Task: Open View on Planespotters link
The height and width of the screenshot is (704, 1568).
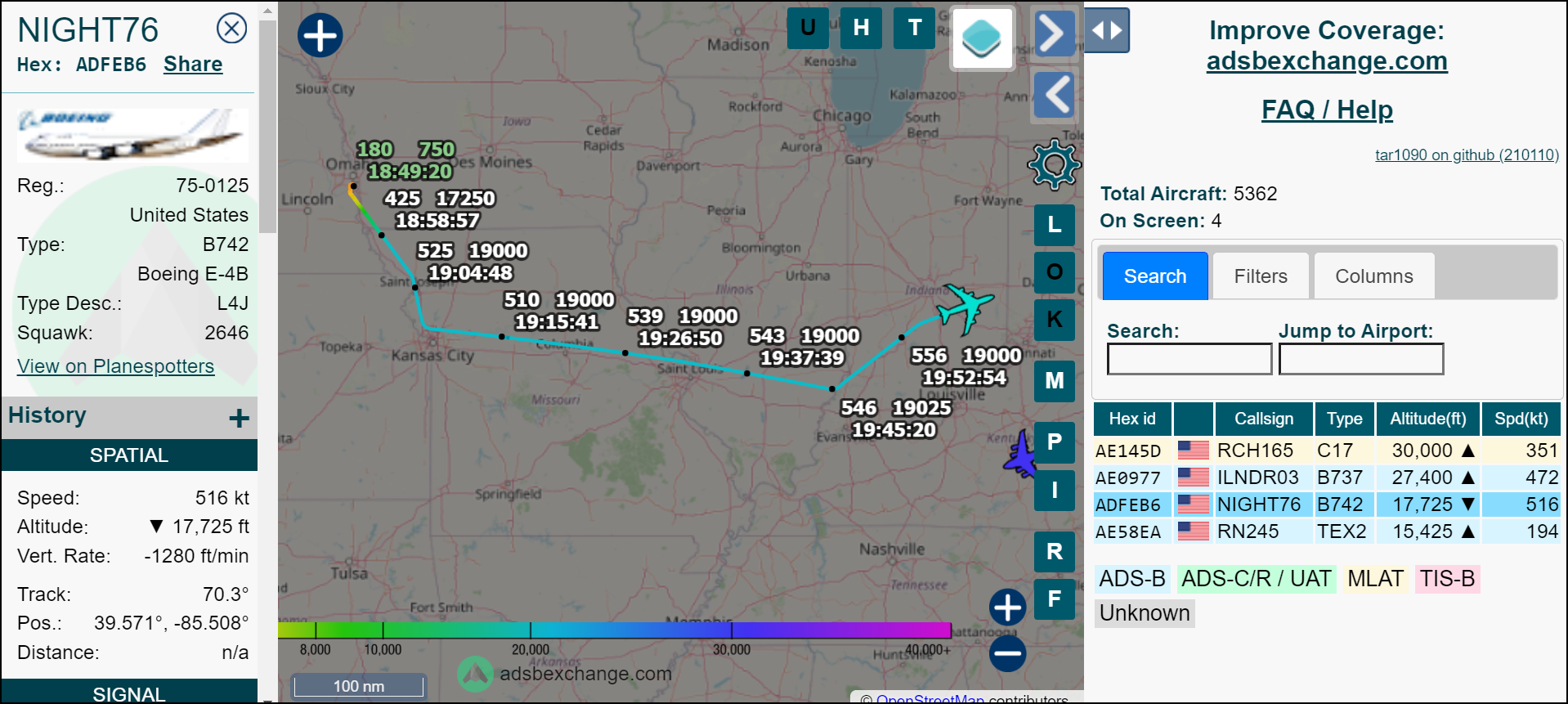Action: (x=115, y=366)
